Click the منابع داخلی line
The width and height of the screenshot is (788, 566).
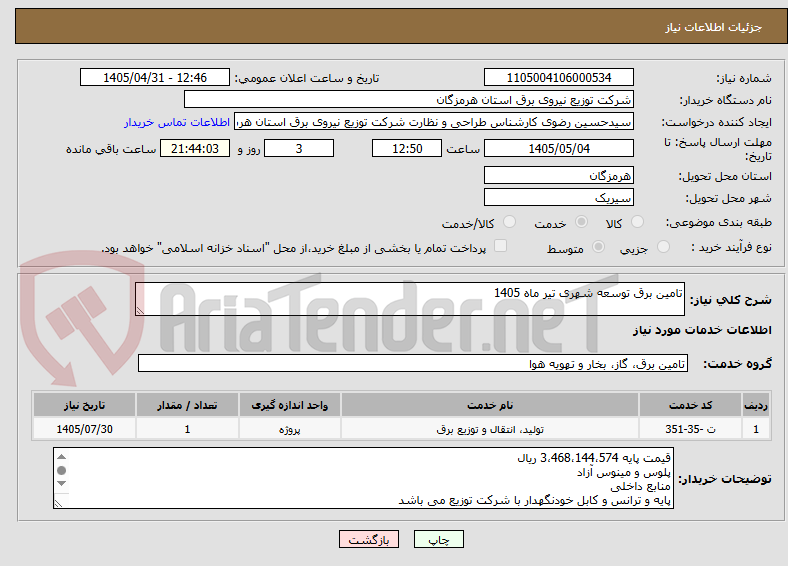(x=640, y=487)
